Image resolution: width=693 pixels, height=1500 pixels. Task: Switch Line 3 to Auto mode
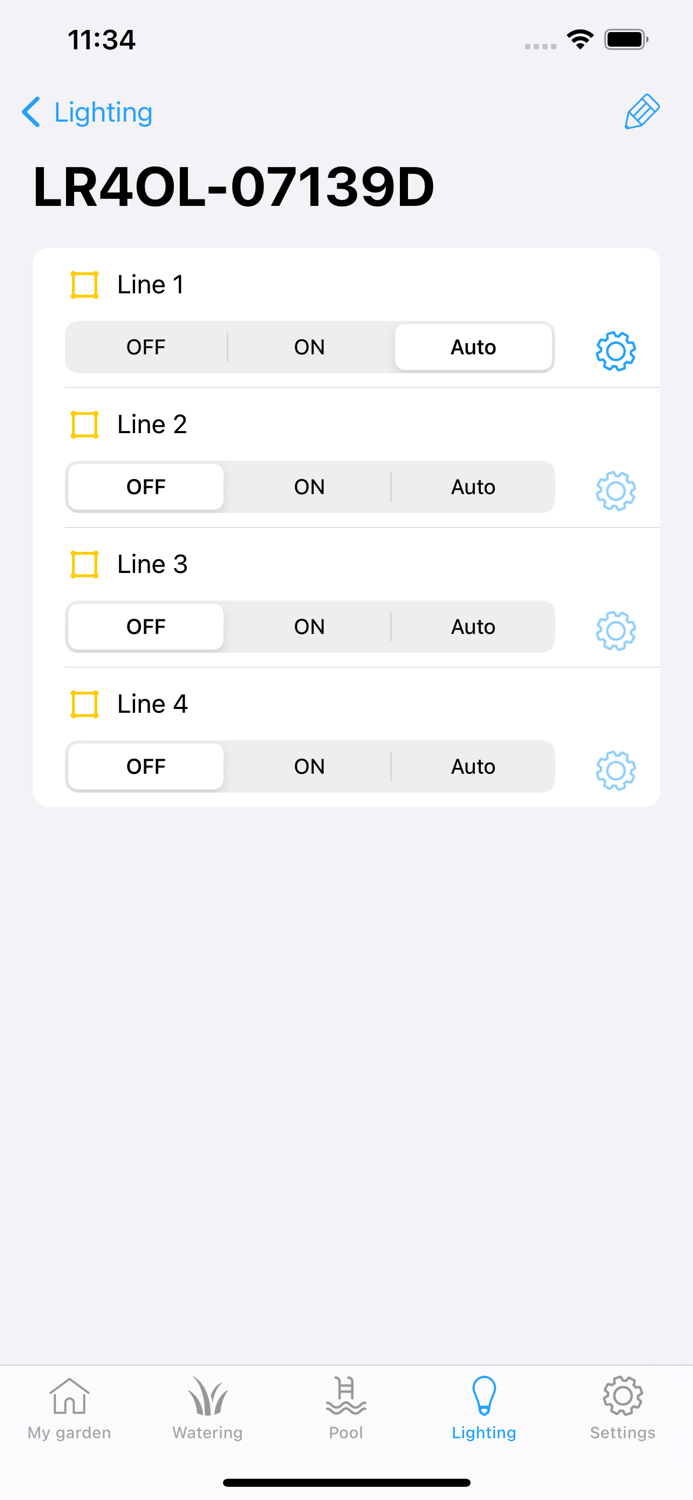pos(473,627)
